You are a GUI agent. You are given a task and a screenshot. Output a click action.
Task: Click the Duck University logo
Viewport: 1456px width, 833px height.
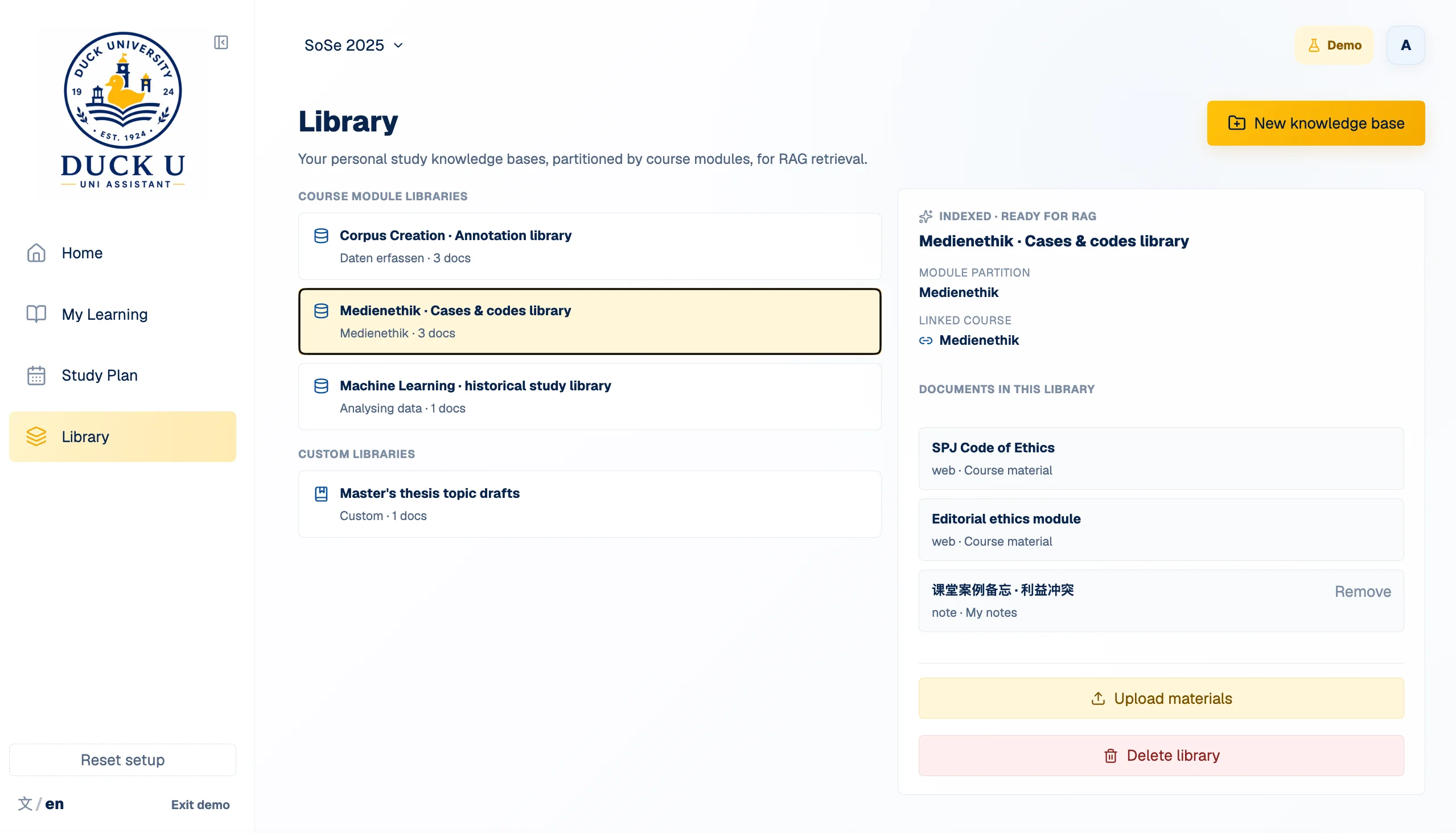(123, 110)
